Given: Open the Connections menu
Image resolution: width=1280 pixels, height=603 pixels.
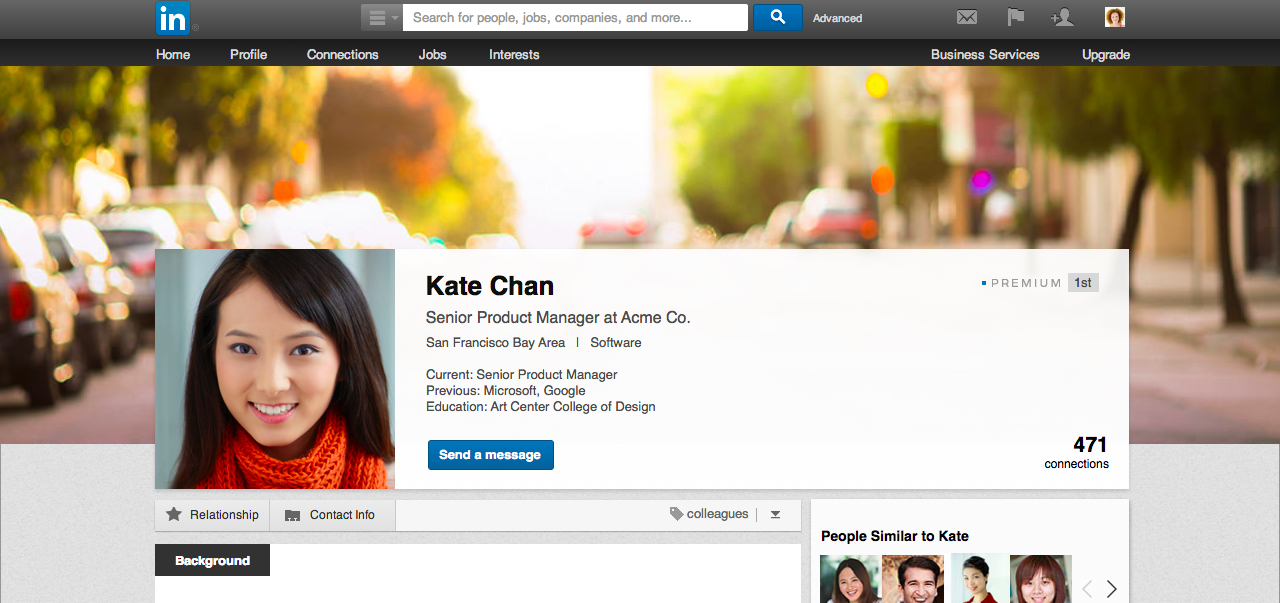Looking at the screenshot, I should click(x=343, y=54).
